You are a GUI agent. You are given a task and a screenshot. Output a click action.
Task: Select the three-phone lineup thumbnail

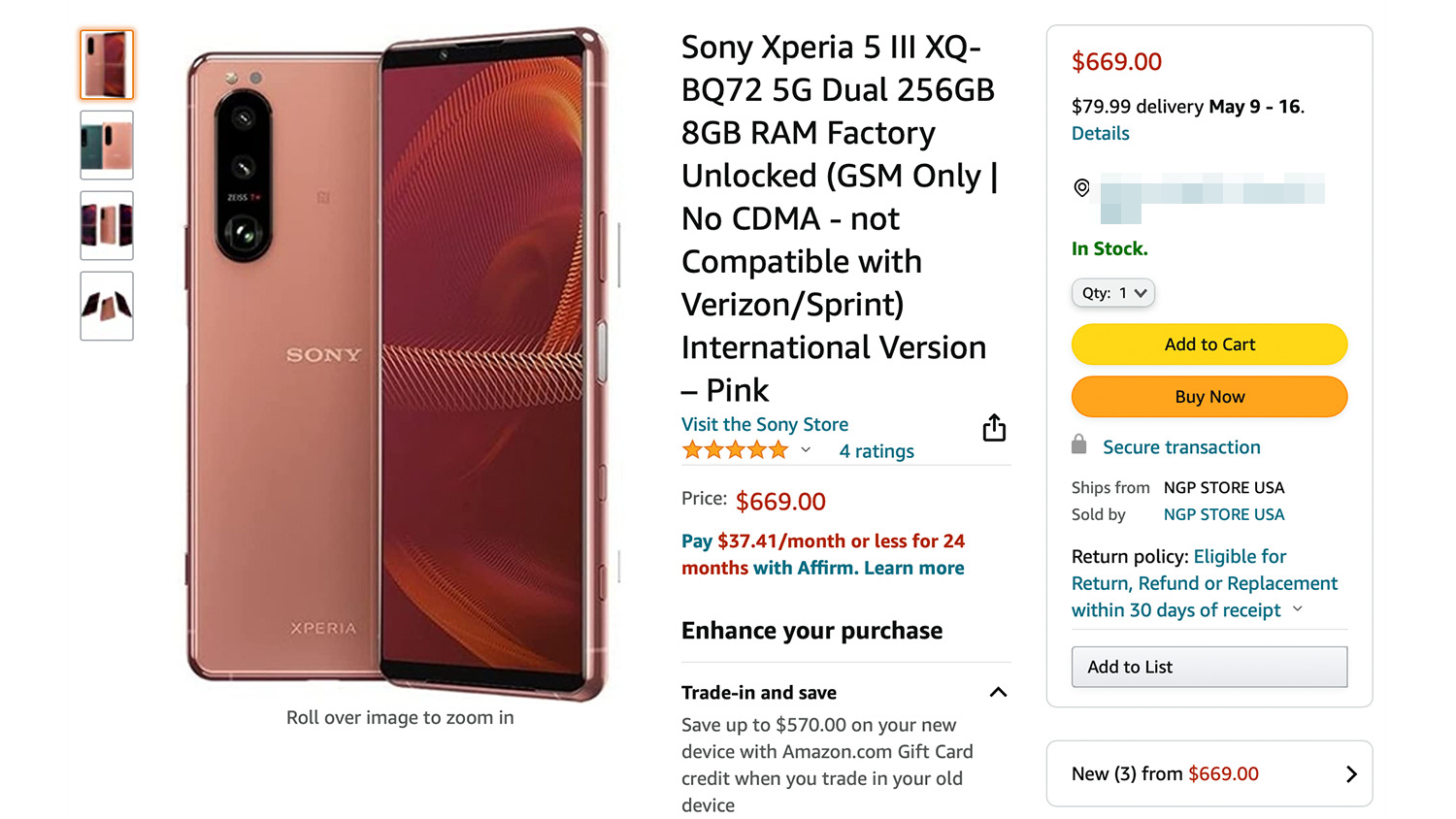pyautogui.click(x=107, y=225)
